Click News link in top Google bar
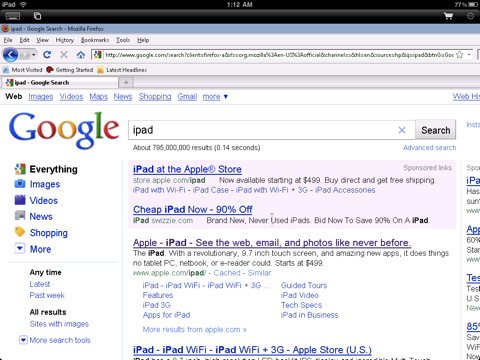 [123, 97]
